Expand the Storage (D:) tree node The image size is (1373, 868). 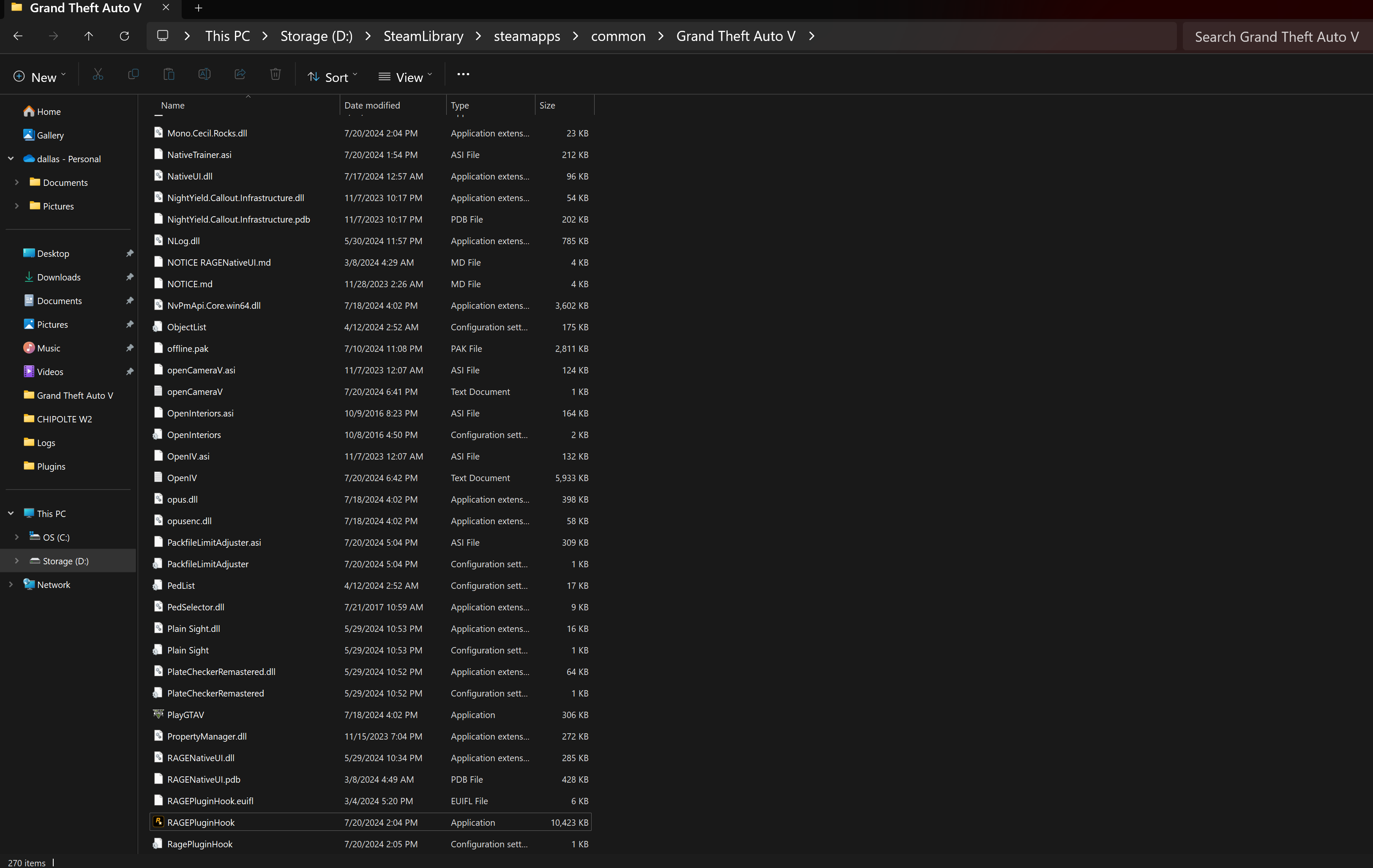pos(16,561)
